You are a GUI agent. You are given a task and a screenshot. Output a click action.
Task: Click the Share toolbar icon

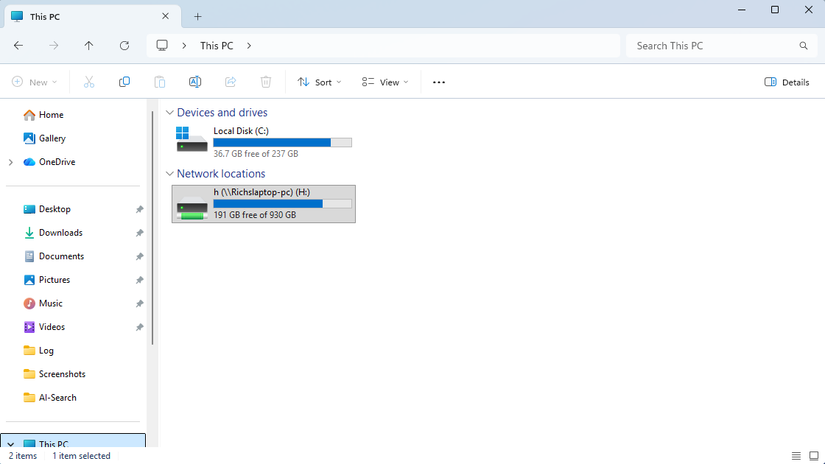[230, 82]
